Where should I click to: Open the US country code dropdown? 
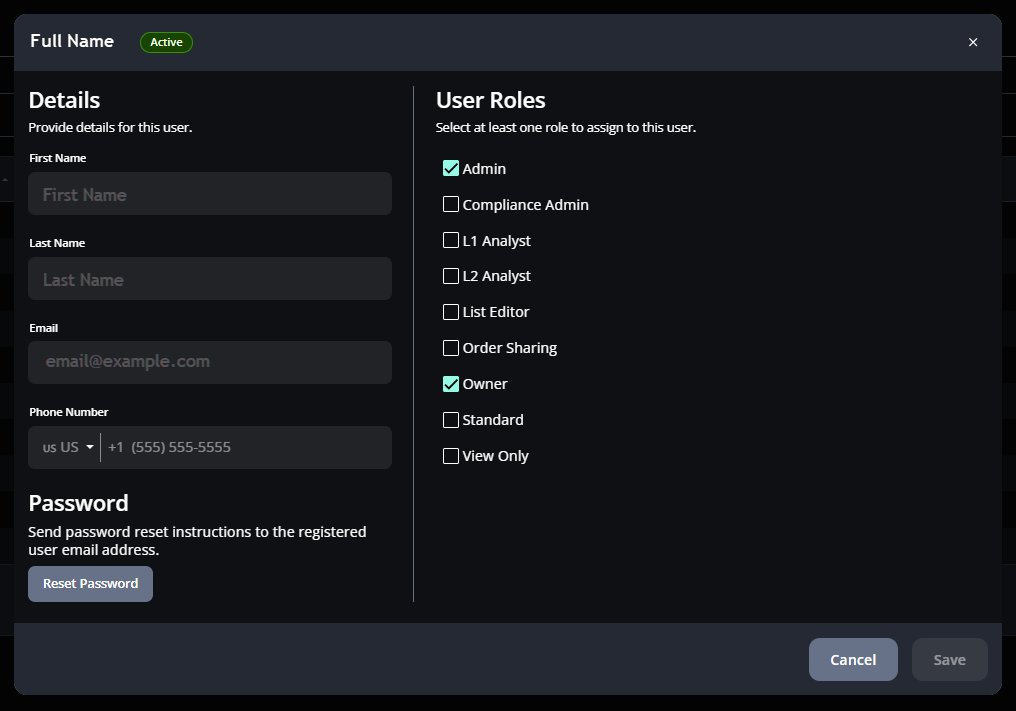pyautogui.click(x=68, y=447)
